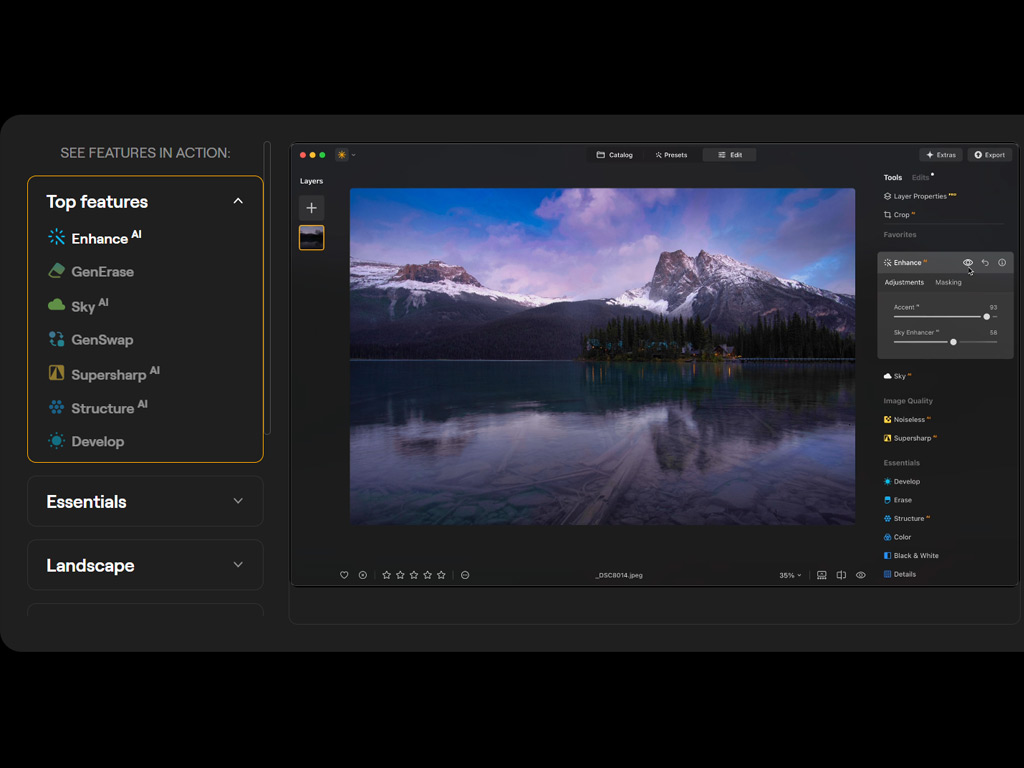
Task: Open the 35% zoom level dropdown
Action: click(x=790, y=575)
